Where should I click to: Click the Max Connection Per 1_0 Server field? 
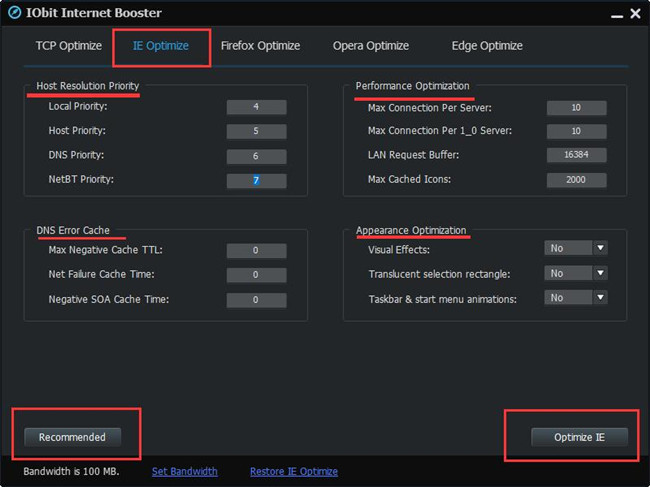pyautogui.click(x=576, y=131)
